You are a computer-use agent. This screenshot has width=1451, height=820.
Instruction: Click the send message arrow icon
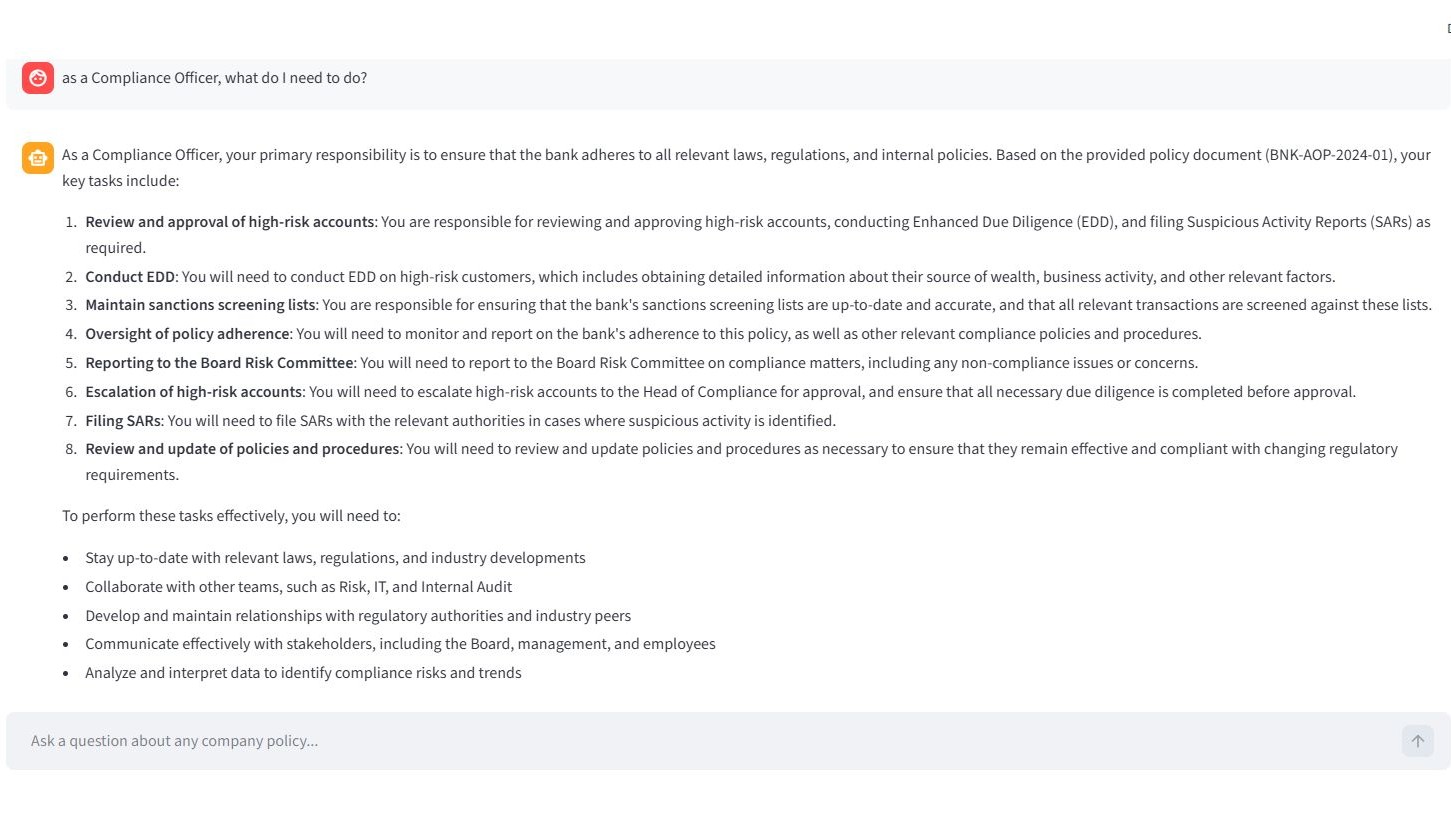pyautogui.click(x=1416, y=740)
